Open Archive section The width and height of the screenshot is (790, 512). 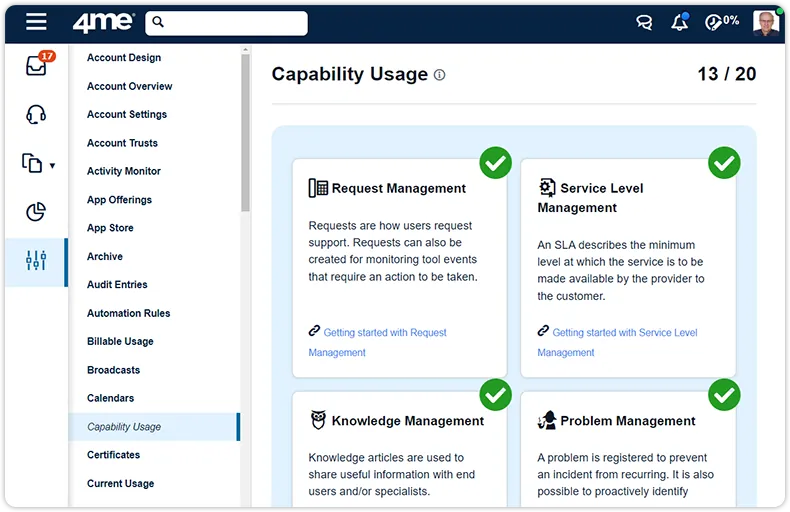[105, 257]
